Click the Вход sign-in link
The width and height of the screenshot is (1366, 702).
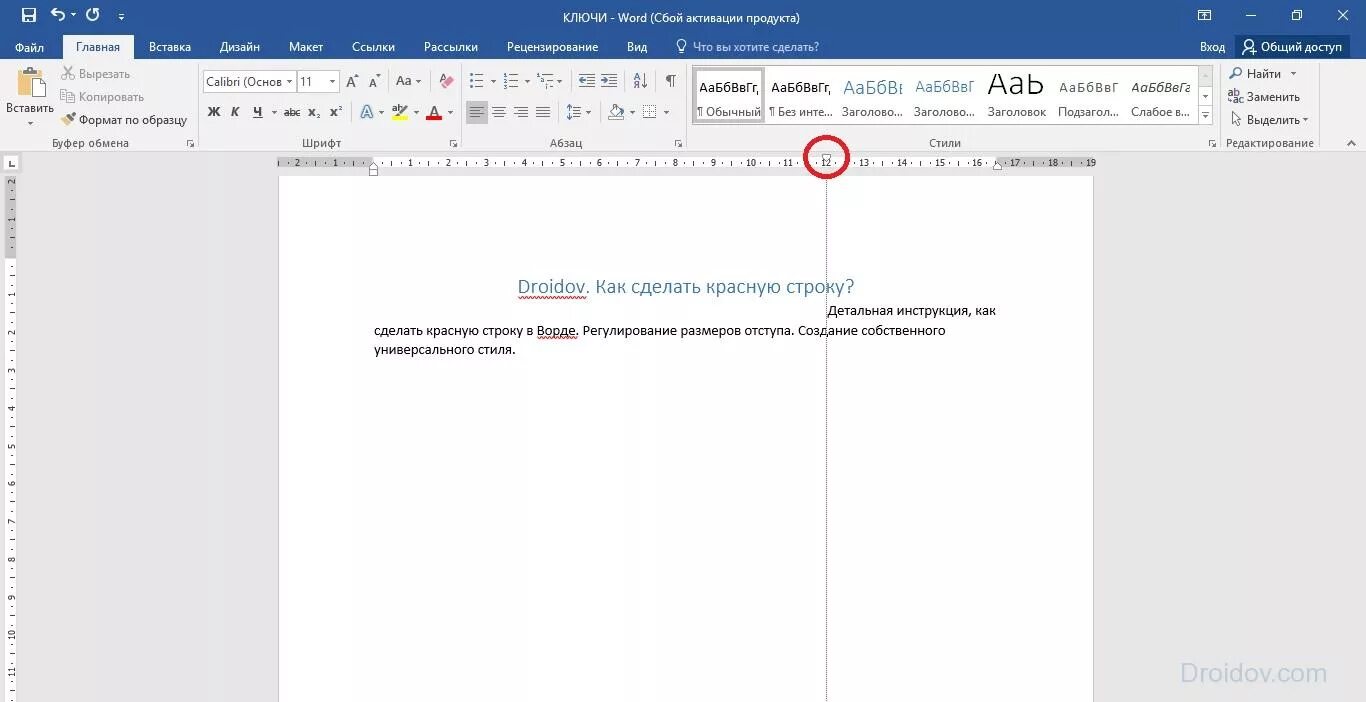pos(1212,47)
